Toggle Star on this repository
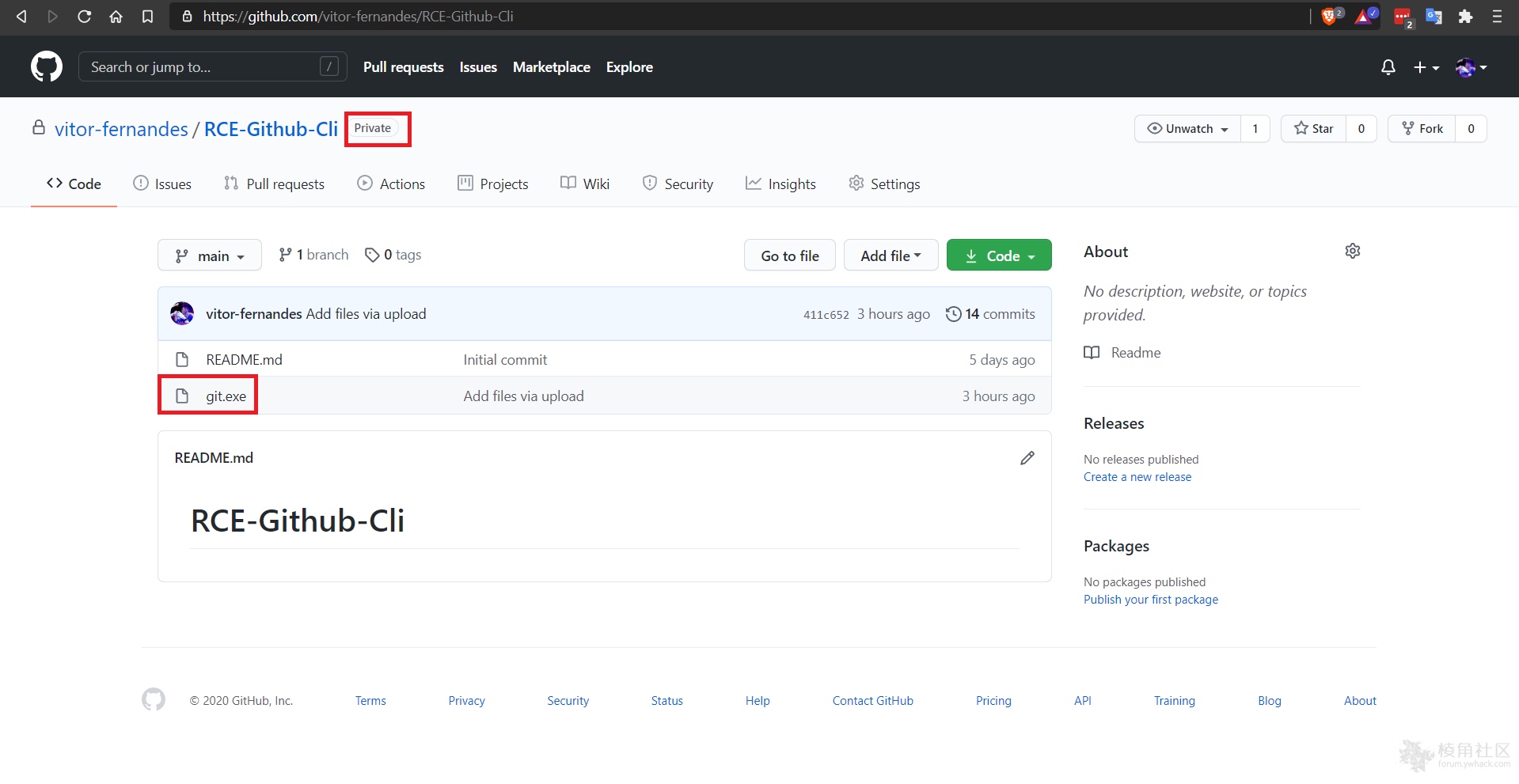This screenshot has height=784, width=1519. pyautogui.click(x=1314, y=129)
